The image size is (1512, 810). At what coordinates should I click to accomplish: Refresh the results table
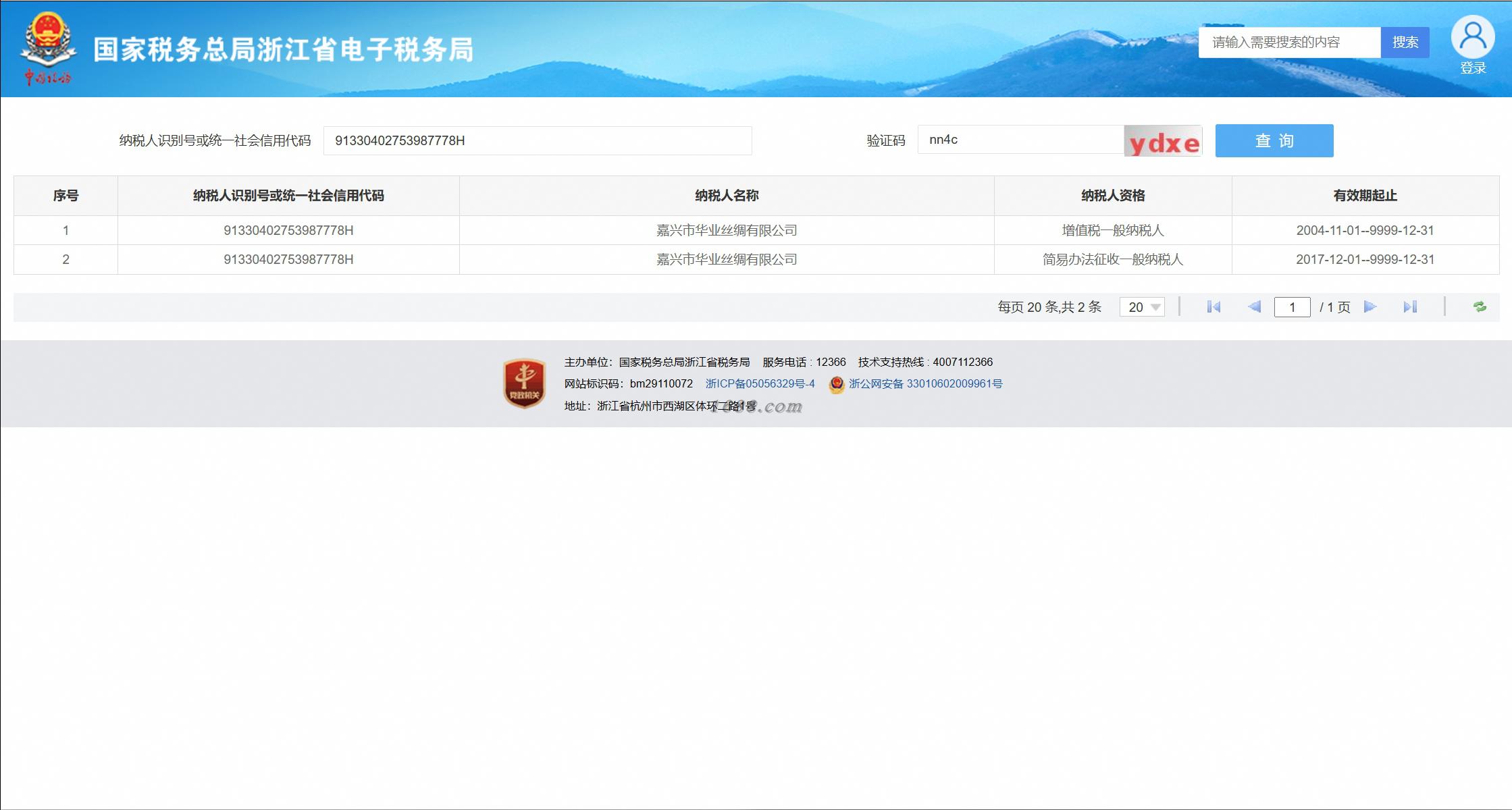(1480, 307)
